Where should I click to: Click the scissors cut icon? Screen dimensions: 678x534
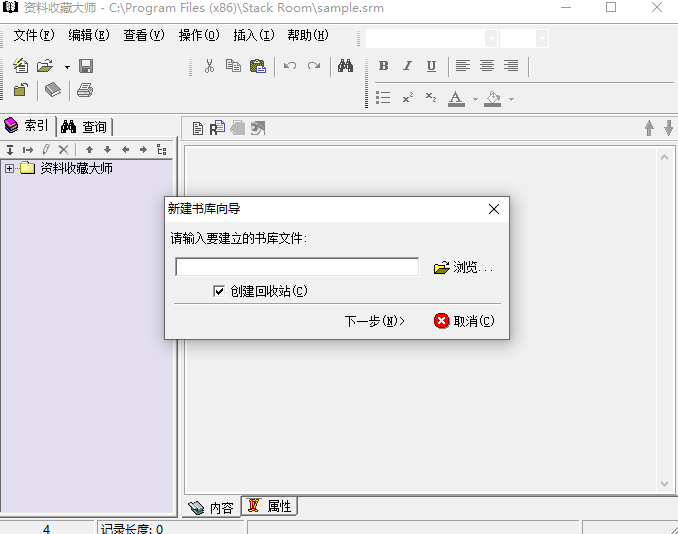tap(209, 66)
